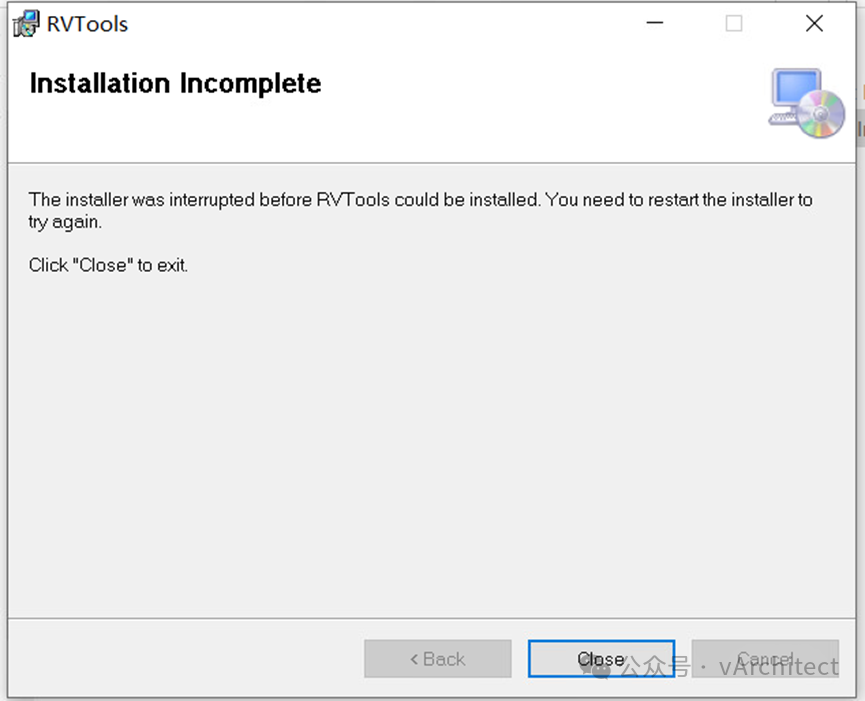865x701 pixels.
Task: Click the greyed-out maximize window button
Action: [x=734, y=23]
